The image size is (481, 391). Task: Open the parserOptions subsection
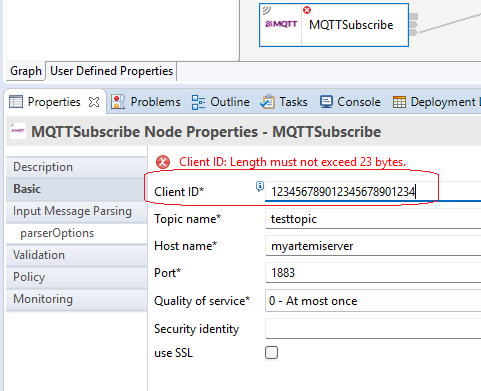[x=77, y=233]
